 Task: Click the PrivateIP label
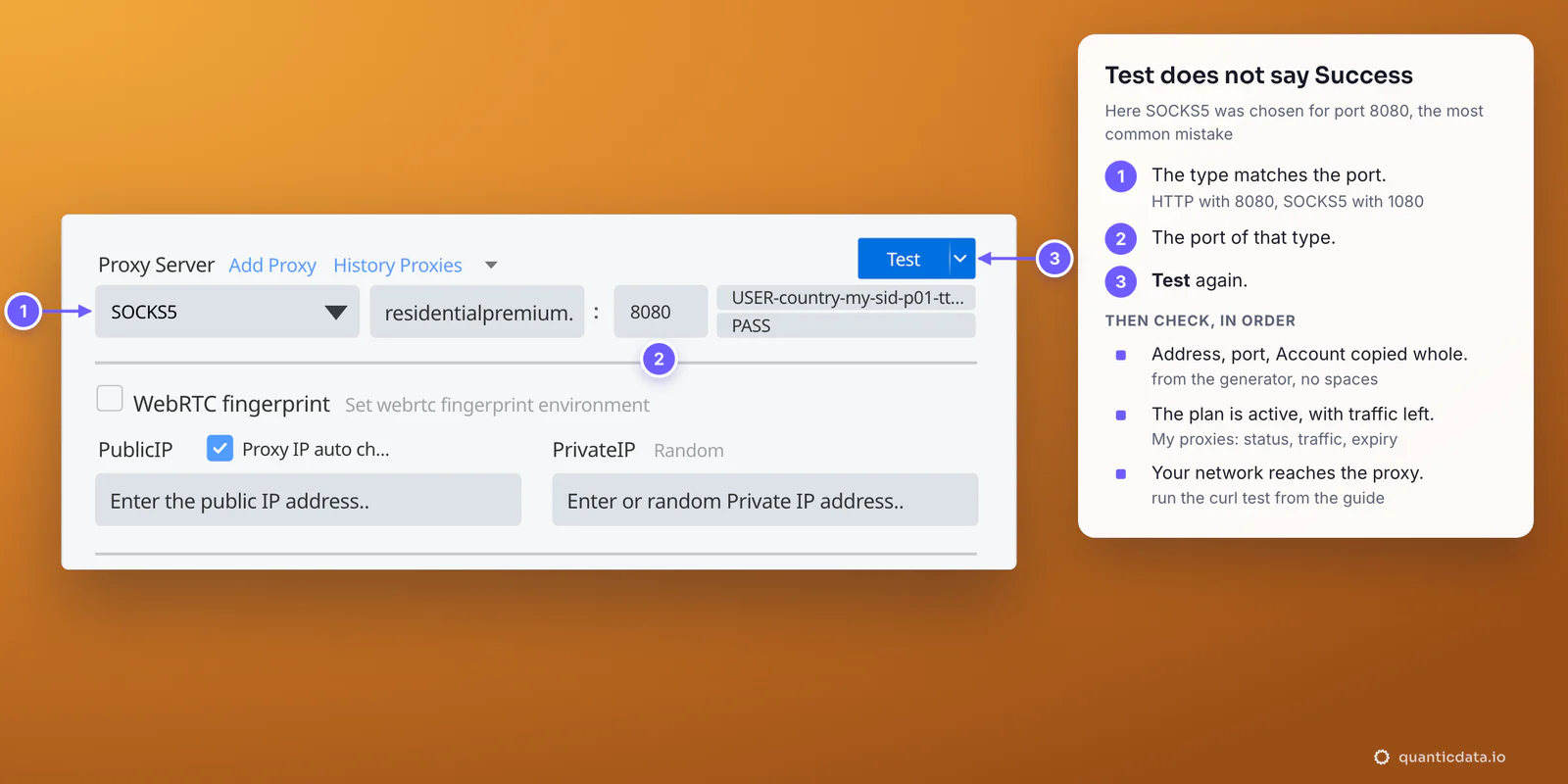(x=594, y=450)
